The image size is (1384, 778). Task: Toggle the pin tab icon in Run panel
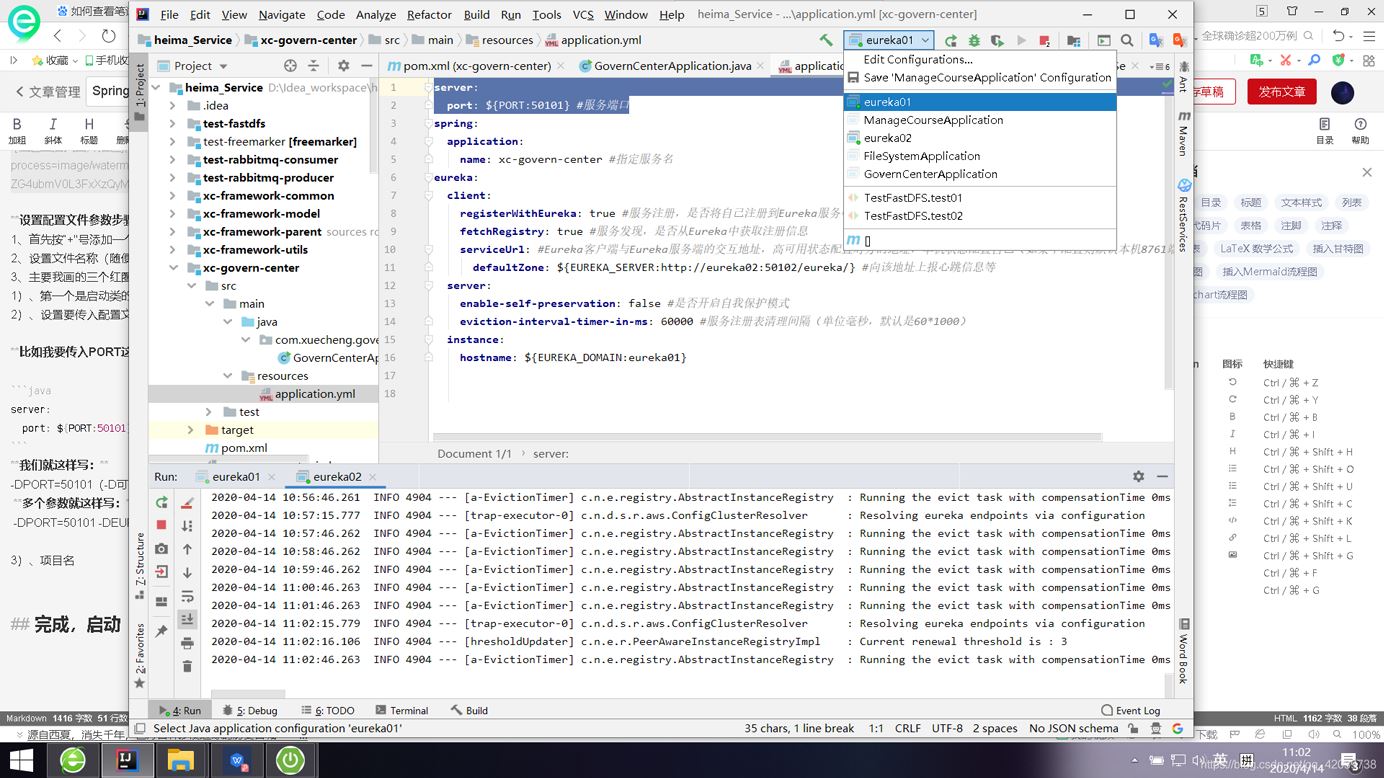pyautogui.click(x=161, y=631)
